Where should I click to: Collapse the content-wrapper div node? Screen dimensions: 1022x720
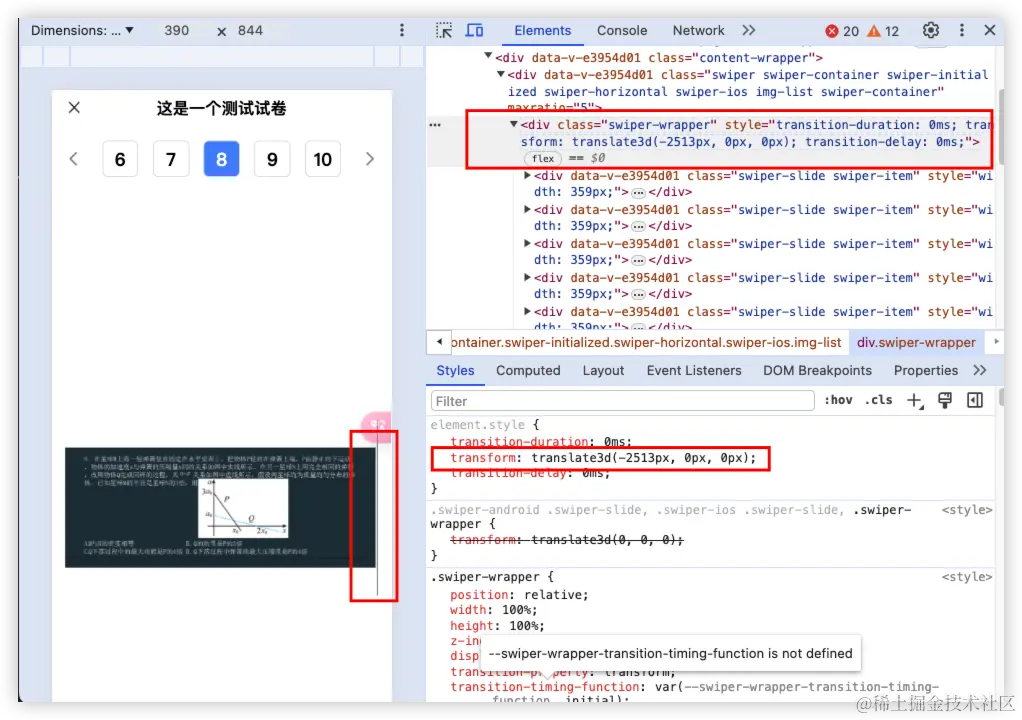point(488,57)
